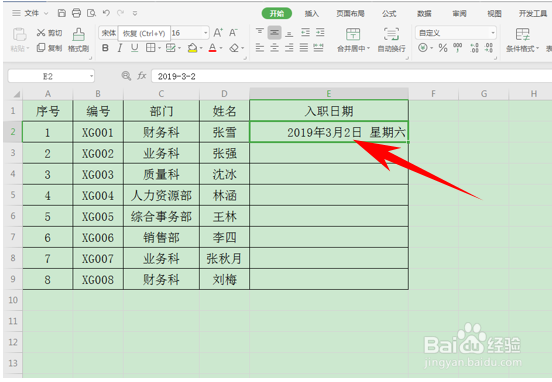Click the justify alignment icon
This screenshot has width=552, height=382.
coord(303,48)
